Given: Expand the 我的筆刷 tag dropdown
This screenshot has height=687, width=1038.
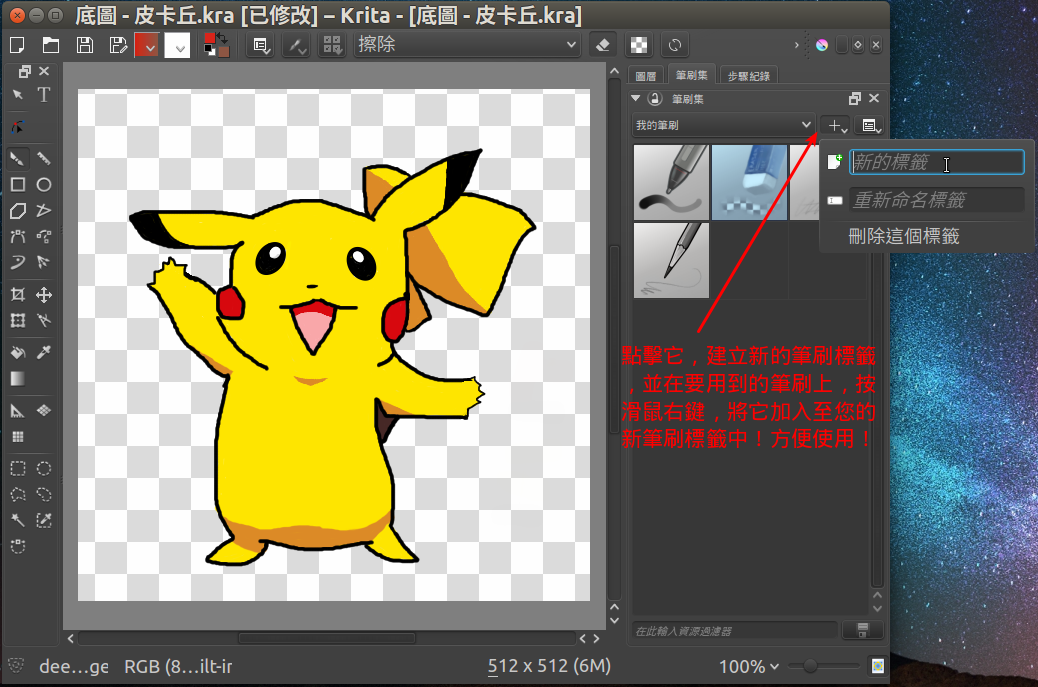Looking at the screenshot, I should [724, 125].
